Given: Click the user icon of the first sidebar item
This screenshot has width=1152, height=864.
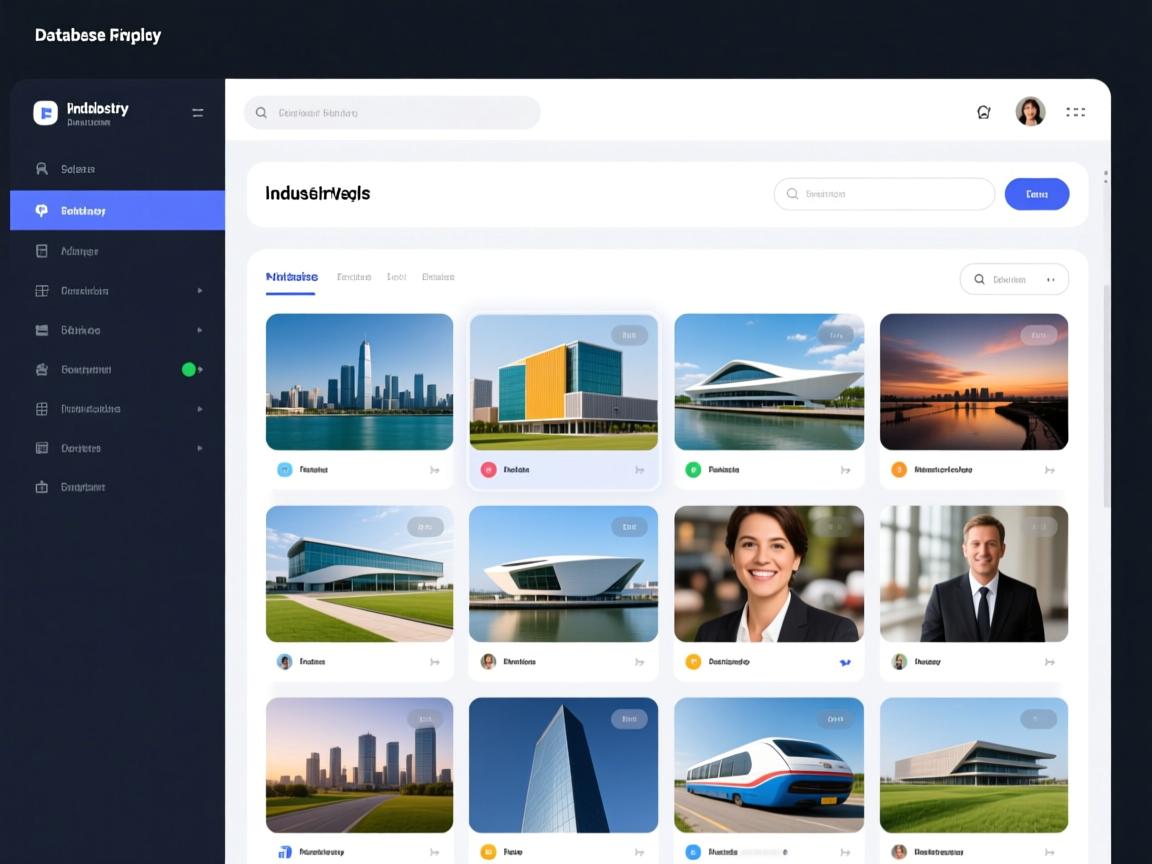Looking at the screenshot, I should pos(42,169).
